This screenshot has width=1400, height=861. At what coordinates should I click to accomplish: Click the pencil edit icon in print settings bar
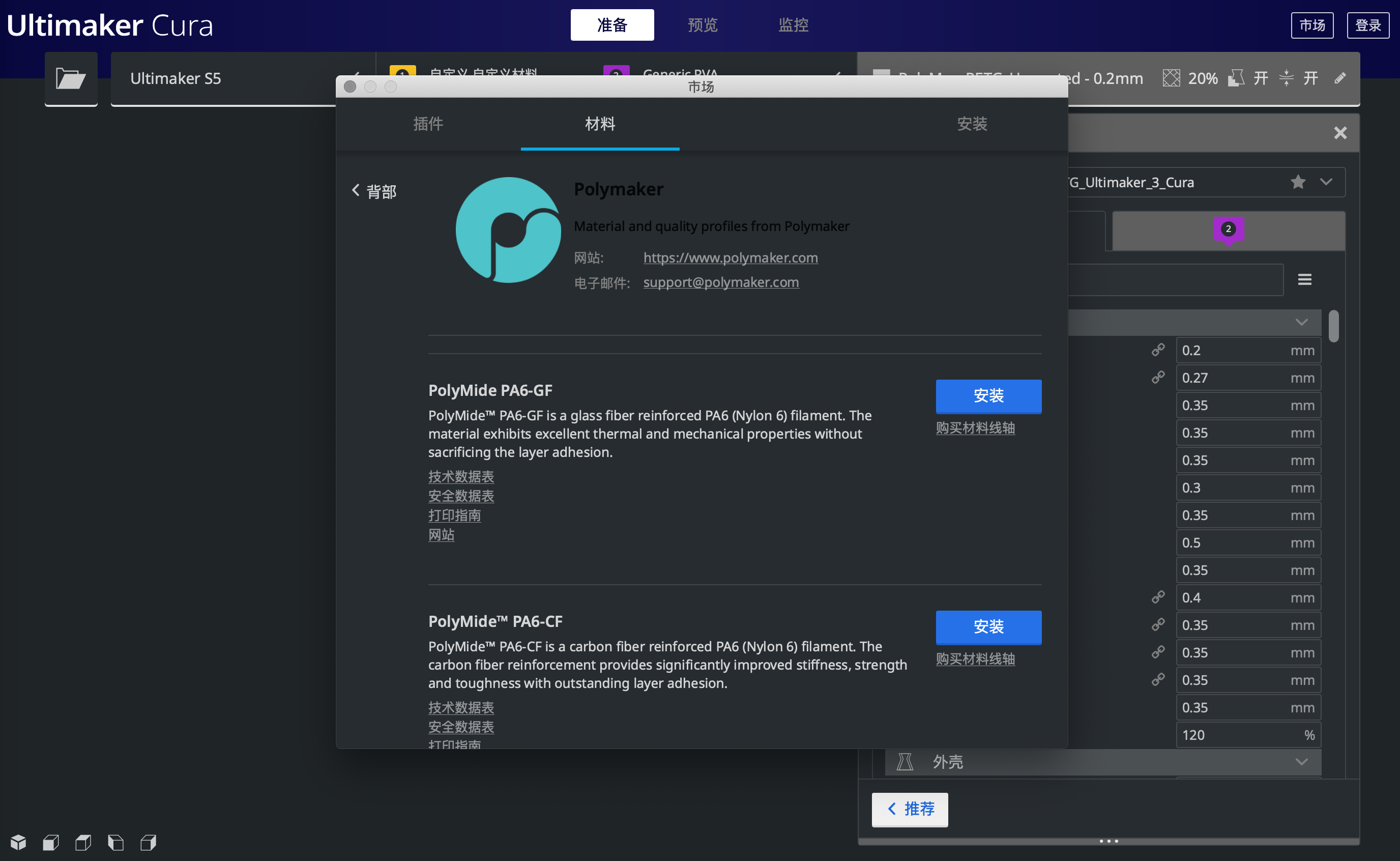(1339, 78)
